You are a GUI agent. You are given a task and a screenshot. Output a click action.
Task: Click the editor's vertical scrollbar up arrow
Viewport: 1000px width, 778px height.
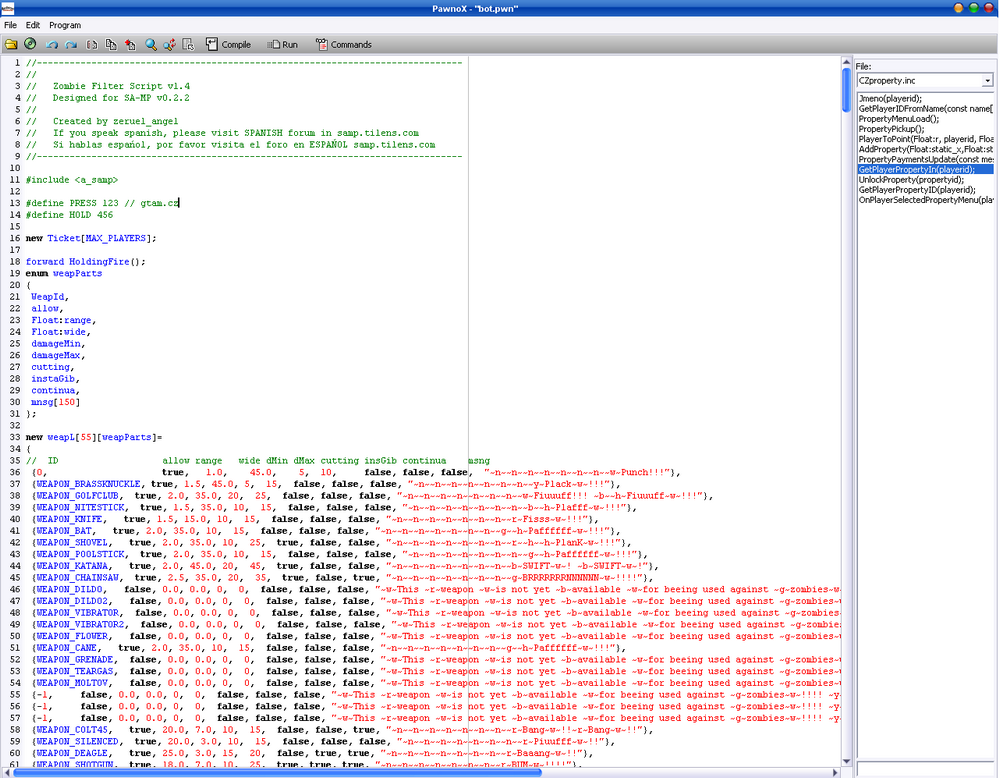click(x=846, y=62)
